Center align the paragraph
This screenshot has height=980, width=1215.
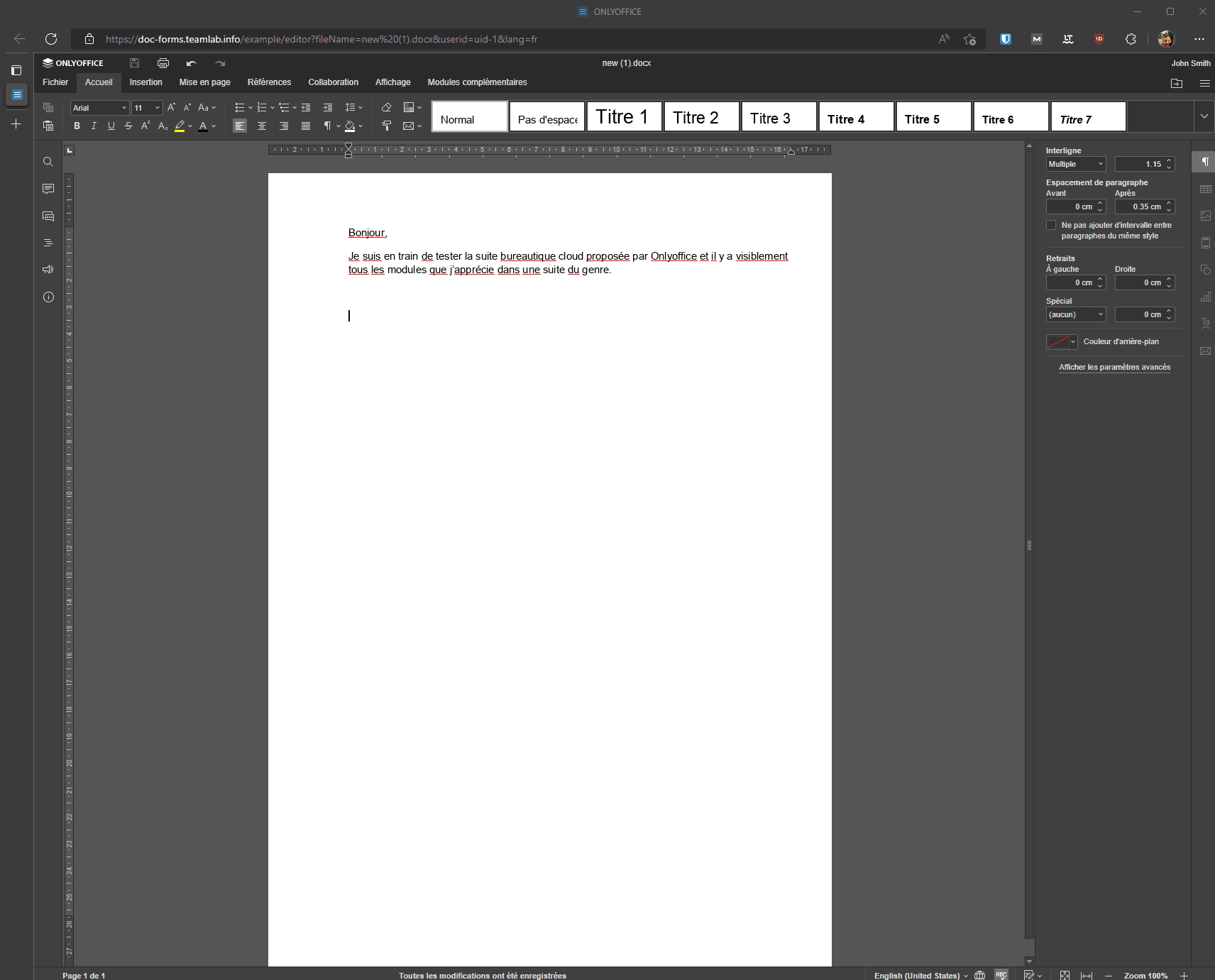[262, 126]
